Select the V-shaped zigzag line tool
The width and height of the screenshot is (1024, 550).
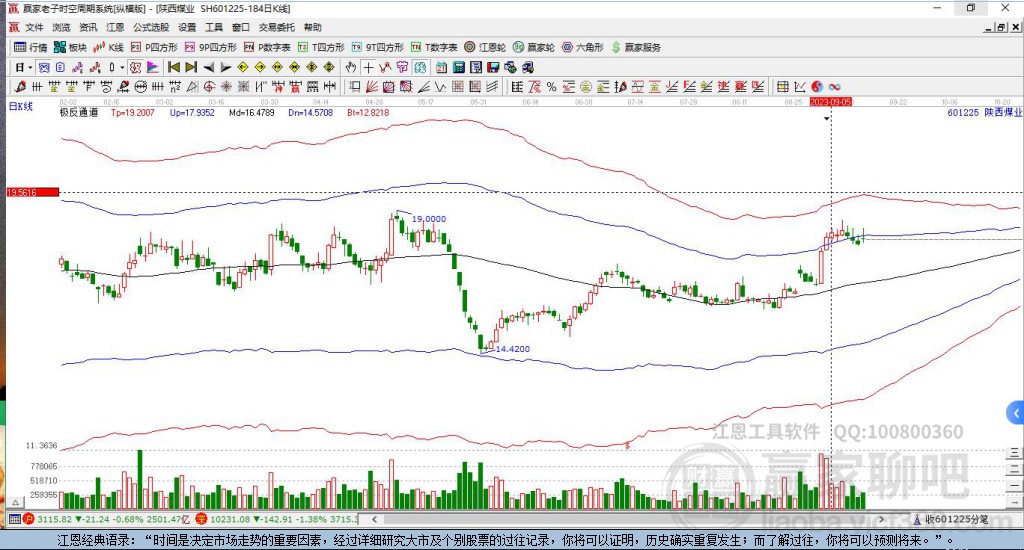tap(441, 86)
